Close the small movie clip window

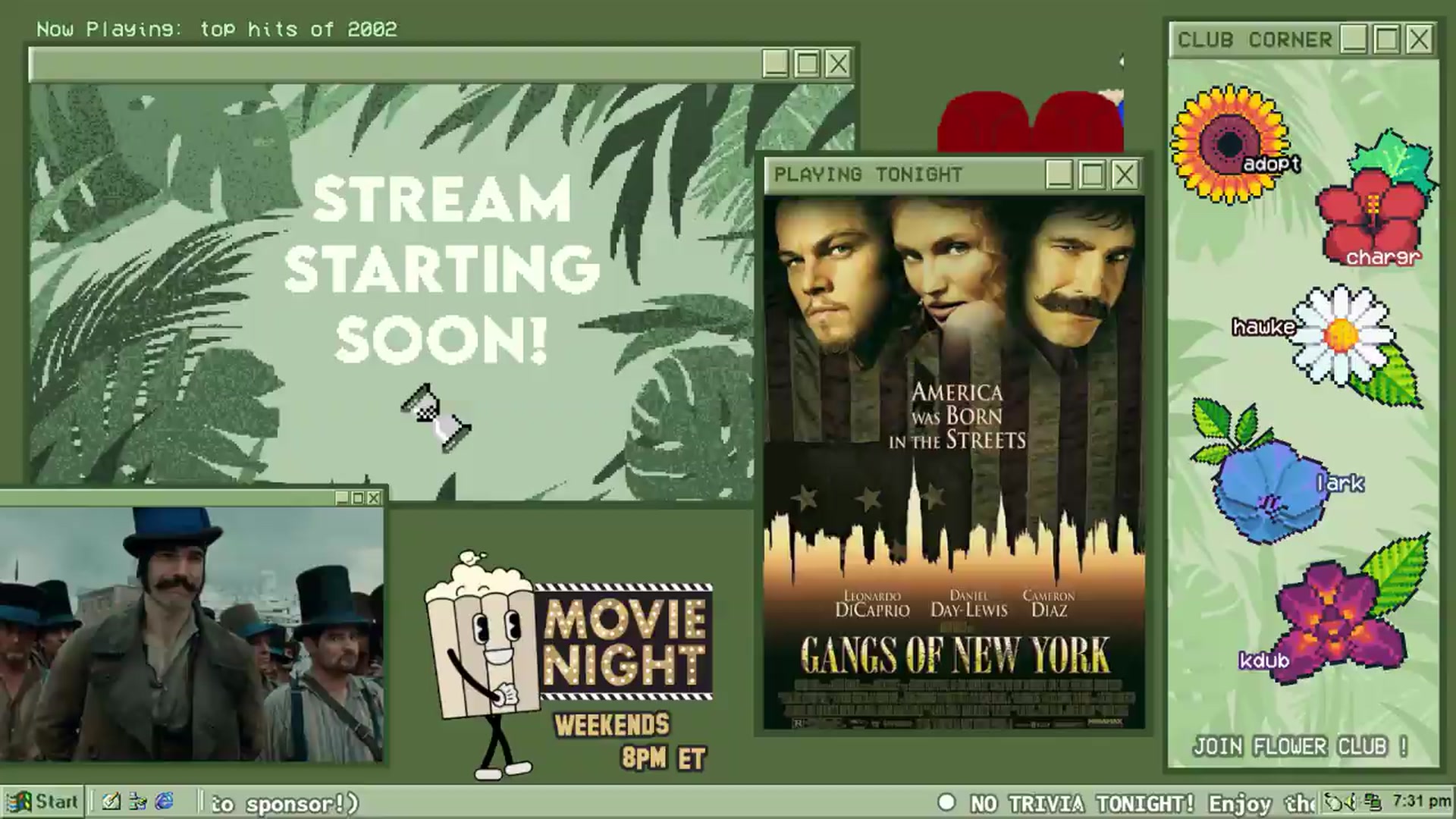coord(374,498)
